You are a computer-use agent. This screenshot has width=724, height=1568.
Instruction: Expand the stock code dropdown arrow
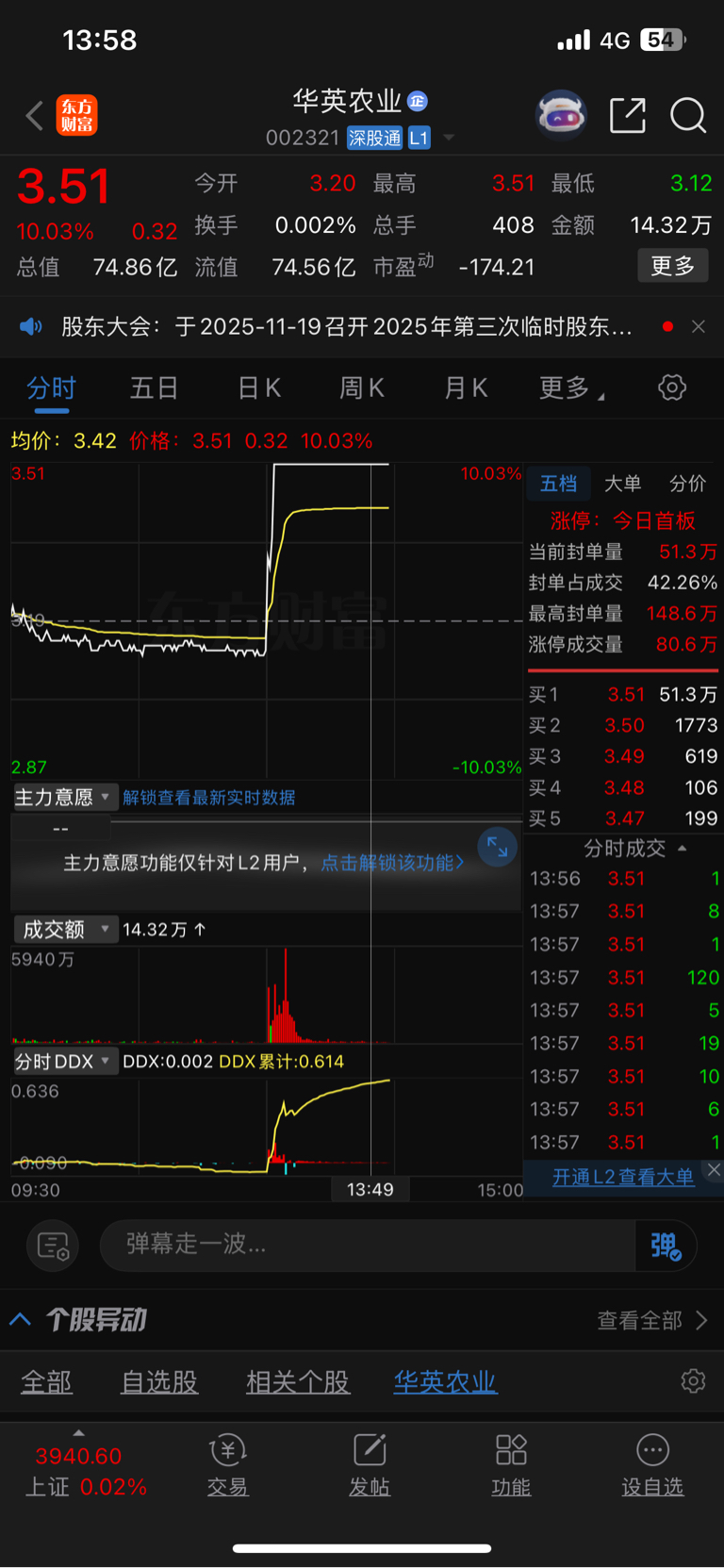[x=449, y=138]
